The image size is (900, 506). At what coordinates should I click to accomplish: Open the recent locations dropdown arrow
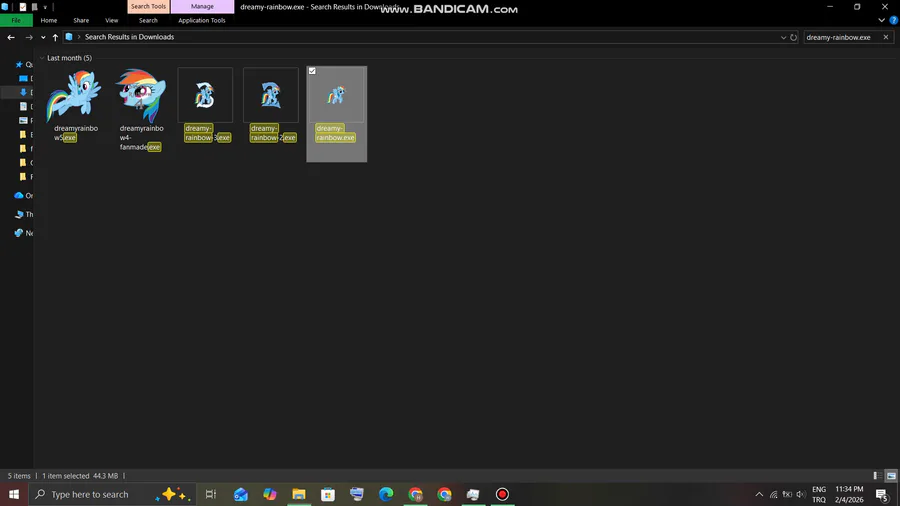coord(43,37)
